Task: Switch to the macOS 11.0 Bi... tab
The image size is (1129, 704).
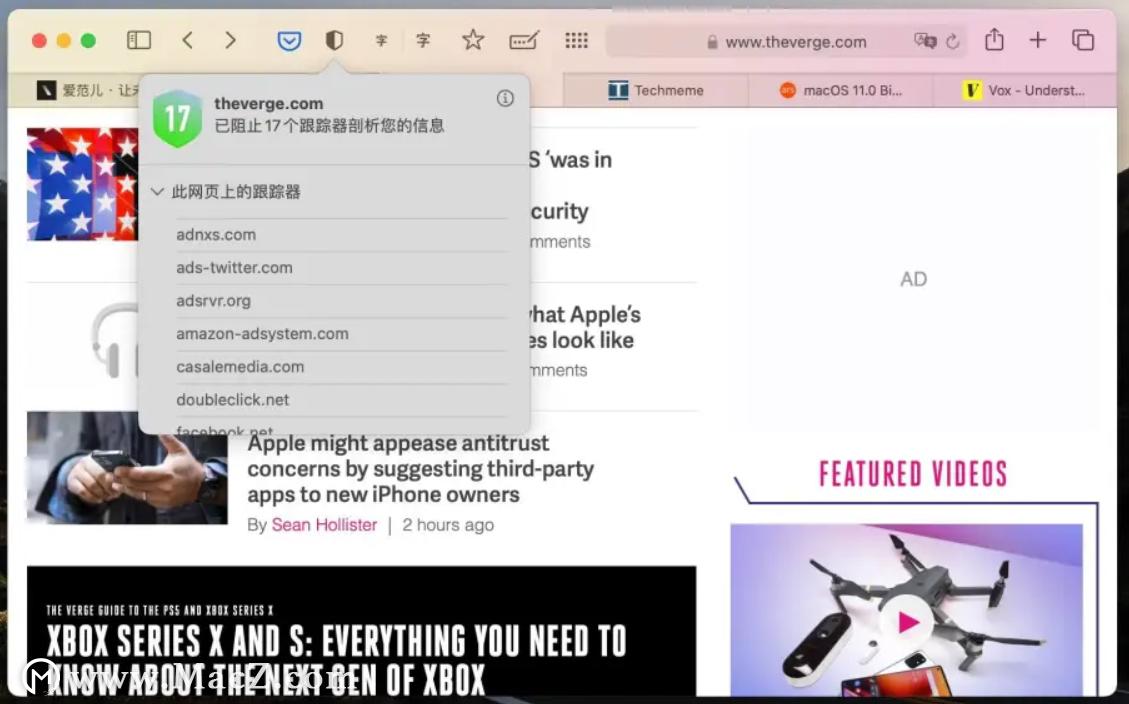Action: (x=840, y=90)
